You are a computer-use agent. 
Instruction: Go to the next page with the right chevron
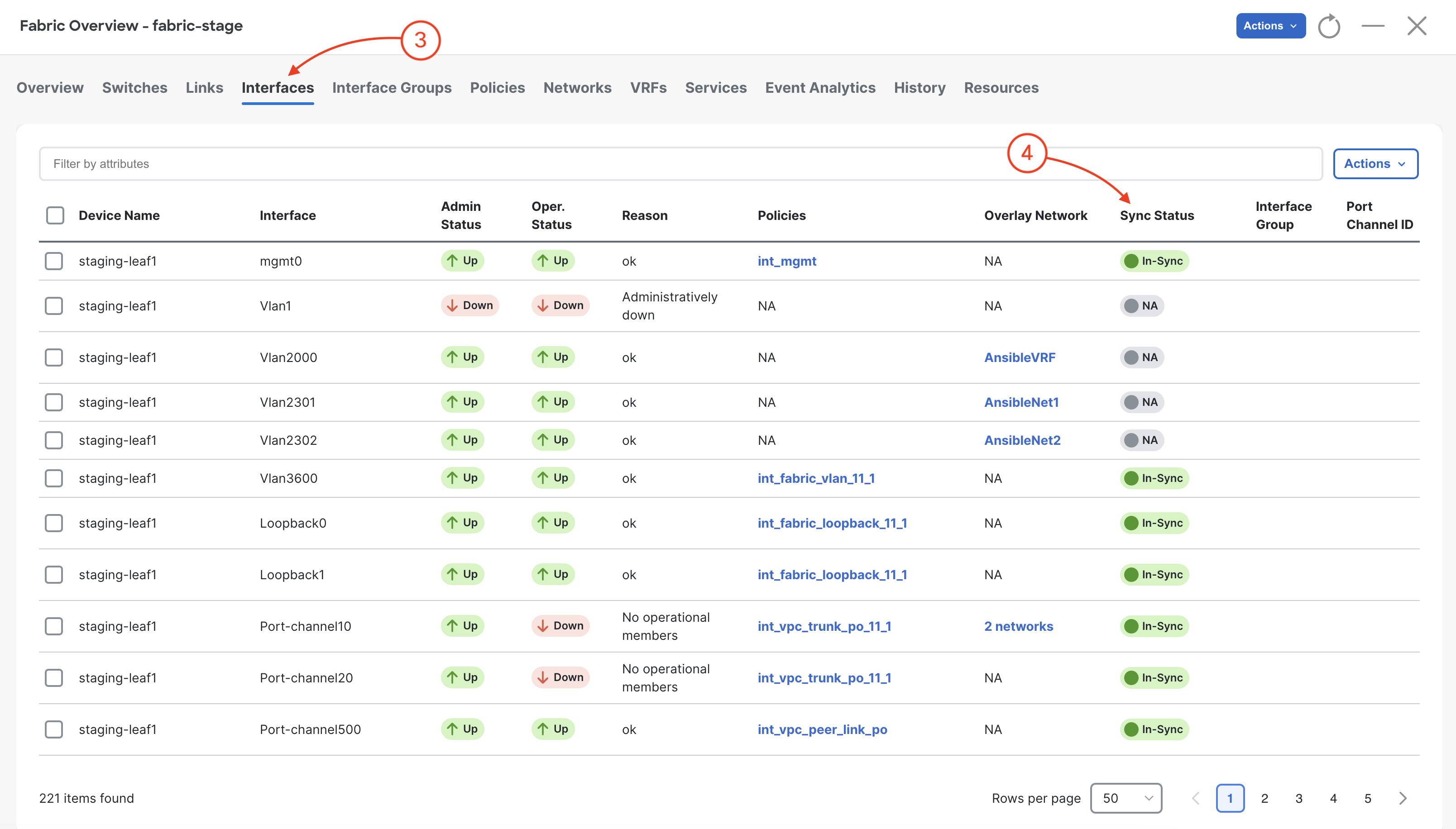[1403, 798]
